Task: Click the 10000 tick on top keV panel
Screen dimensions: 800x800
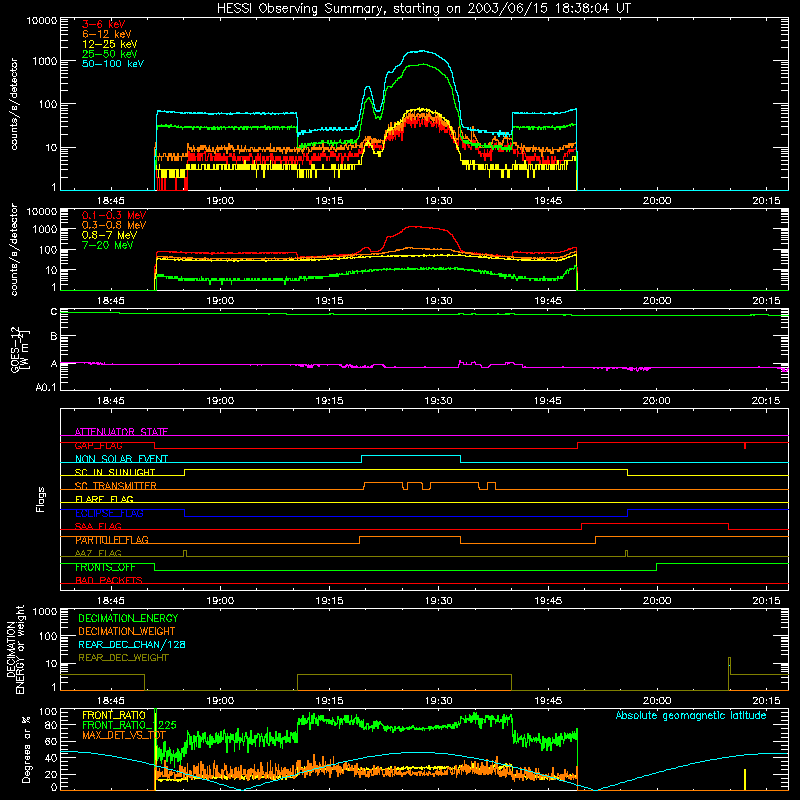Action: coord(42,20)
